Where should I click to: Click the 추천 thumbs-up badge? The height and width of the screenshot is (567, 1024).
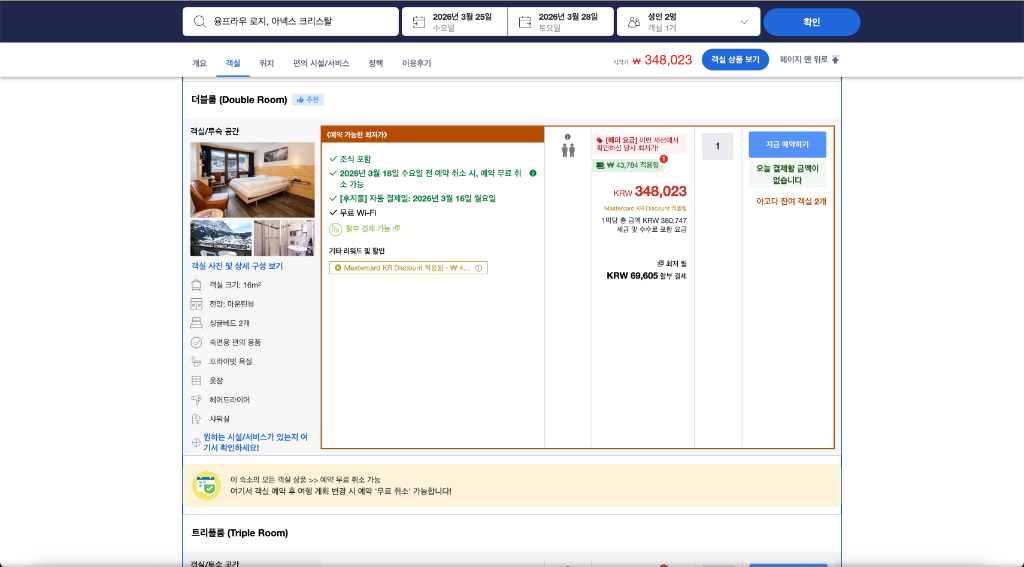(x=308, y=100)
